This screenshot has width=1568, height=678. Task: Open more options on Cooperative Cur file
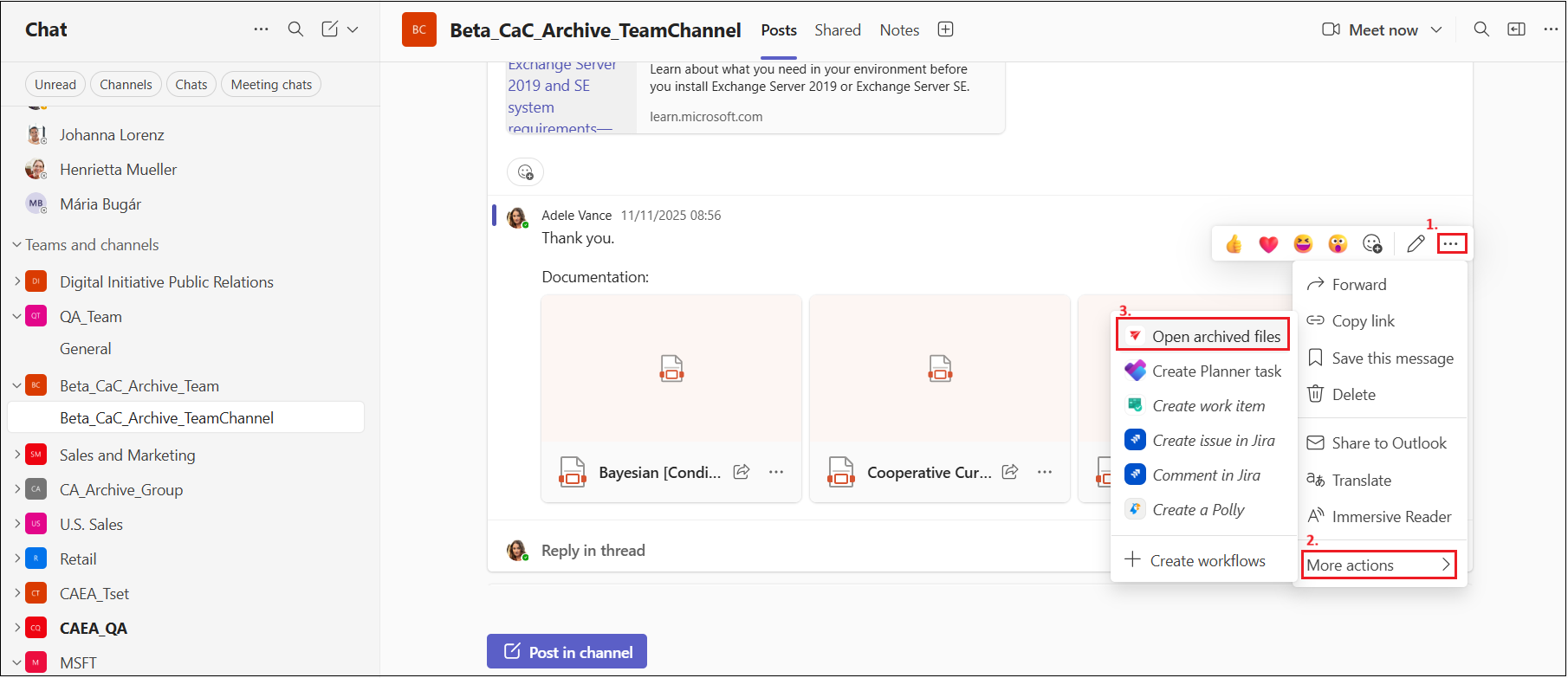click(x=1045, y=472)
